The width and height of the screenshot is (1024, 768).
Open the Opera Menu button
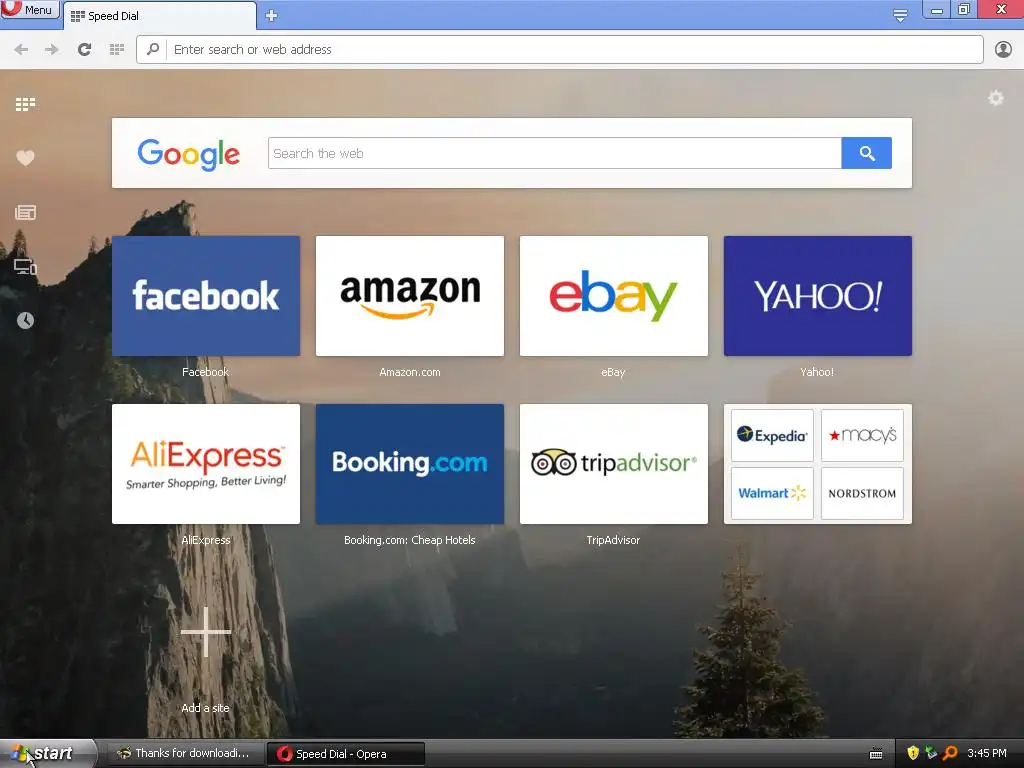pos(30,10)
